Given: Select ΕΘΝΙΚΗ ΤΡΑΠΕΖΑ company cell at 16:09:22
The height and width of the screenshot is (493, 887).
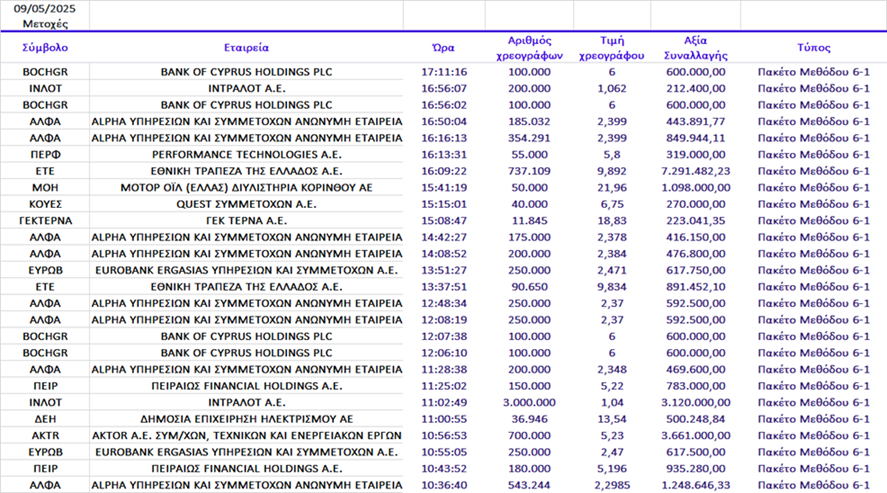Looking at the screenshot, I should [x=246, y=171].
